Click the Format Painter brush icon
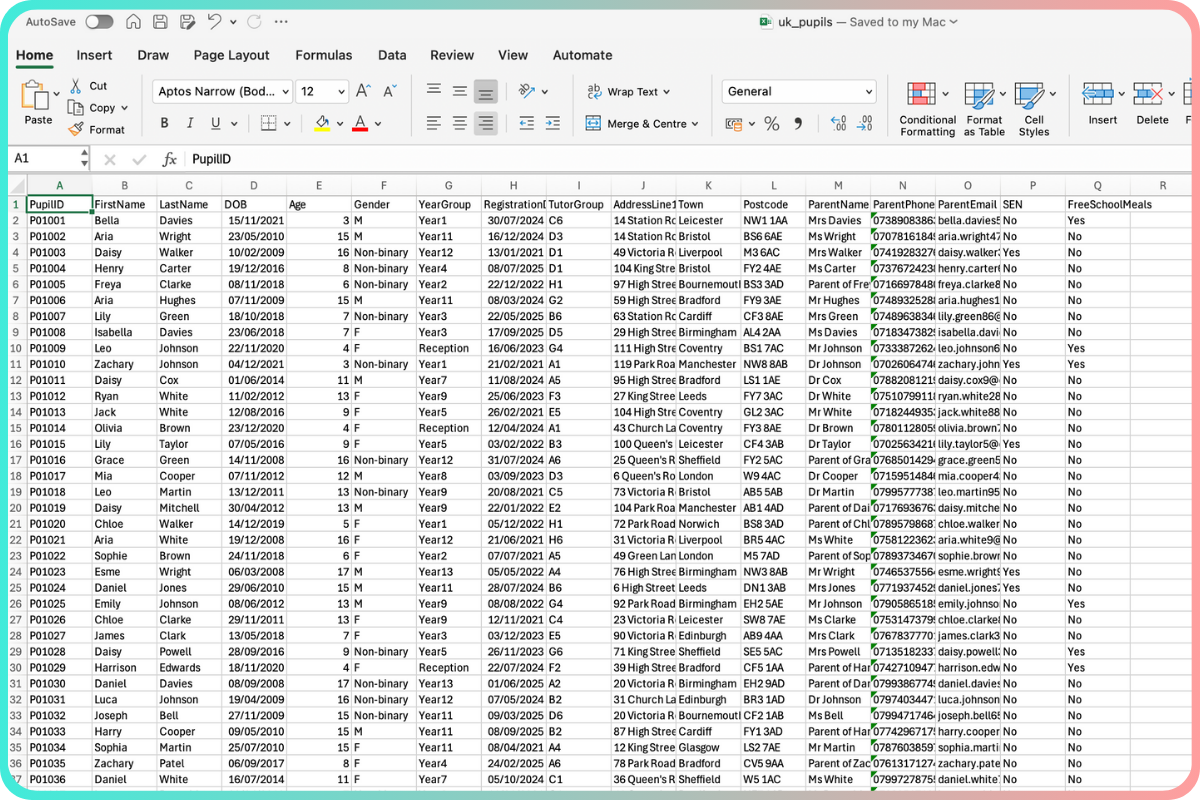Viewport: 1200px width, 800px height. click(76, 129)
